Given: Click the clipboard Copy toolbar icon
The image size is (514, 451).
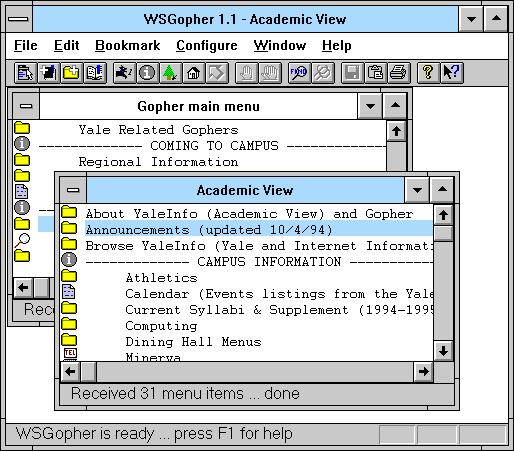Looking at the screenshot, I should tap(375, 72).
